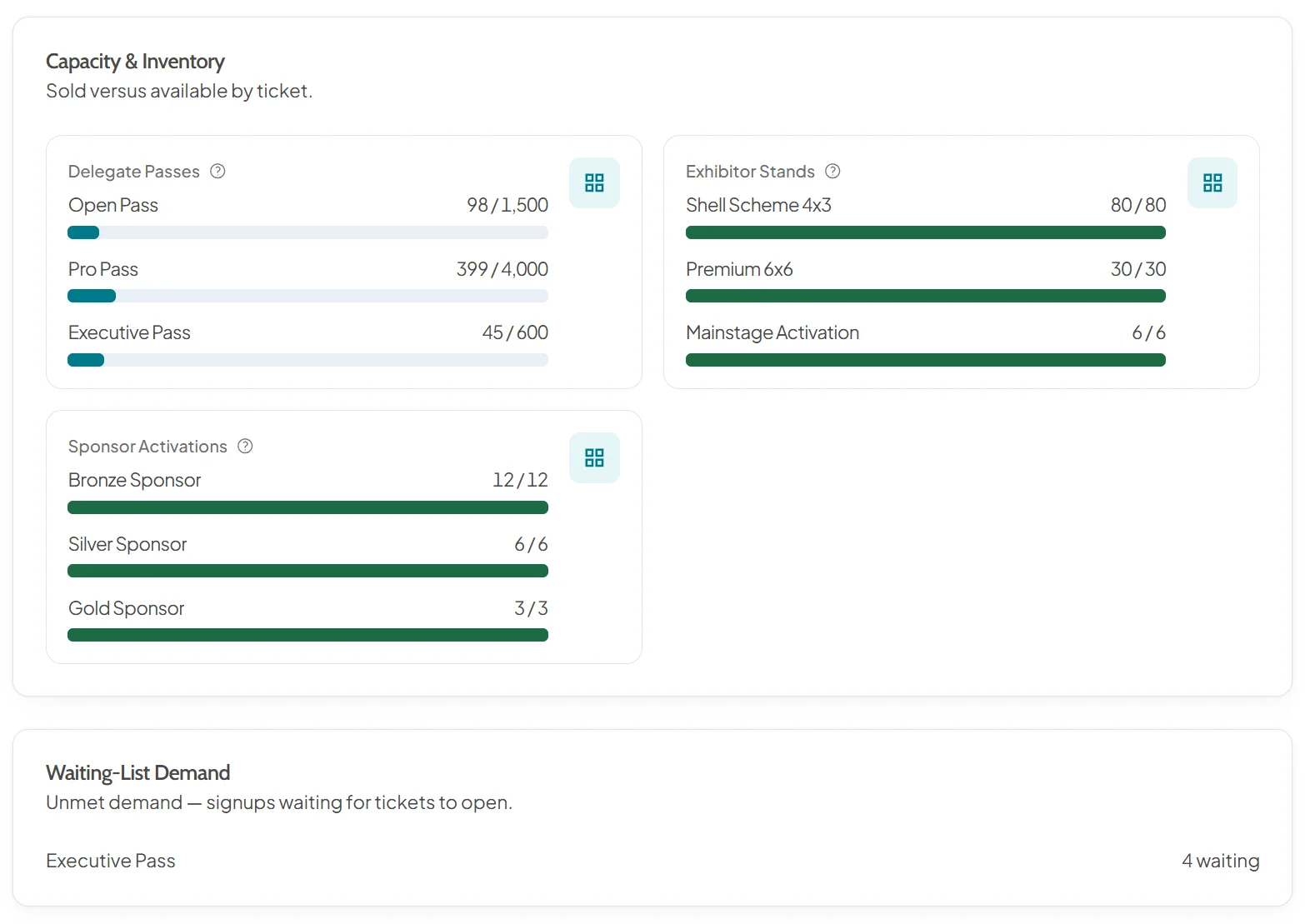The width and height of the screenshot is (1305, 924).
Task: Select the 'Pro Pass' label
Action: [103, 269]
